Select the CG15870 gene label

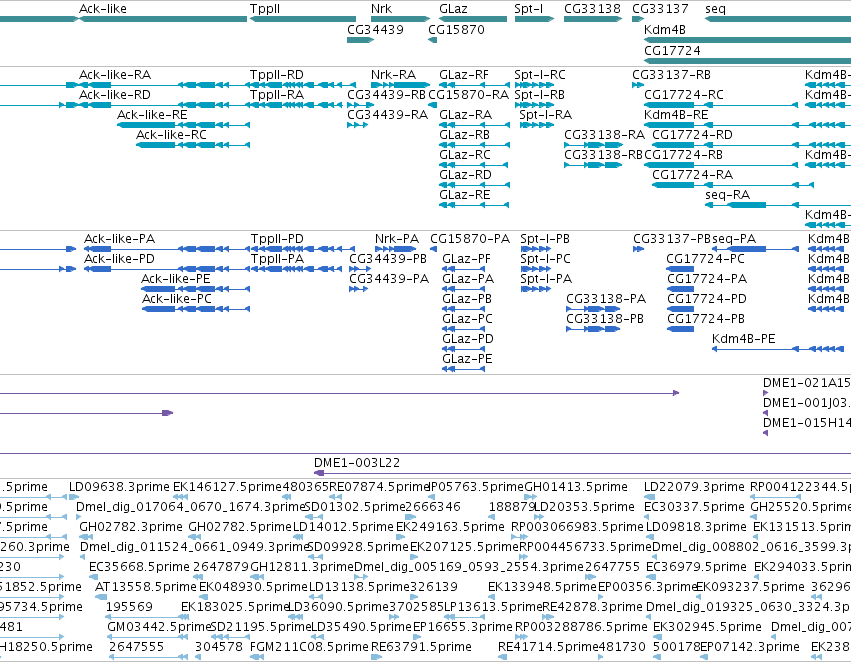(x=456, y=29)
